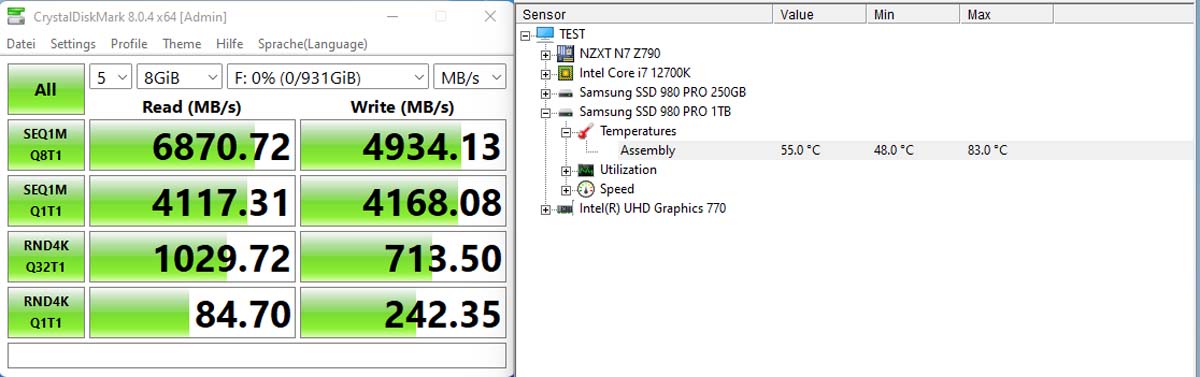Open the test count dropdown showing 5
1200x377 pixels.
(111, 78)
